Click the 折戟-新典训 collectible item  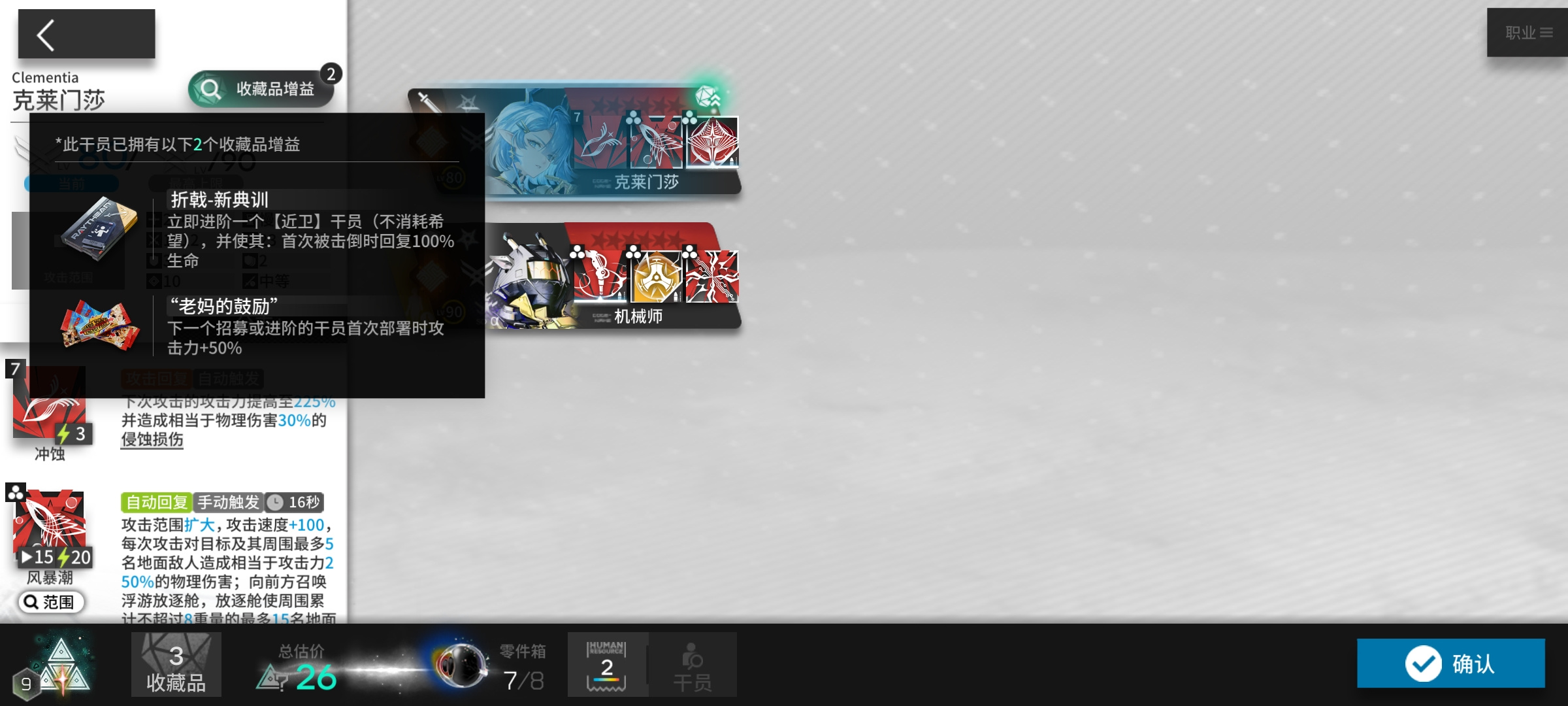[x=98, y=230]
